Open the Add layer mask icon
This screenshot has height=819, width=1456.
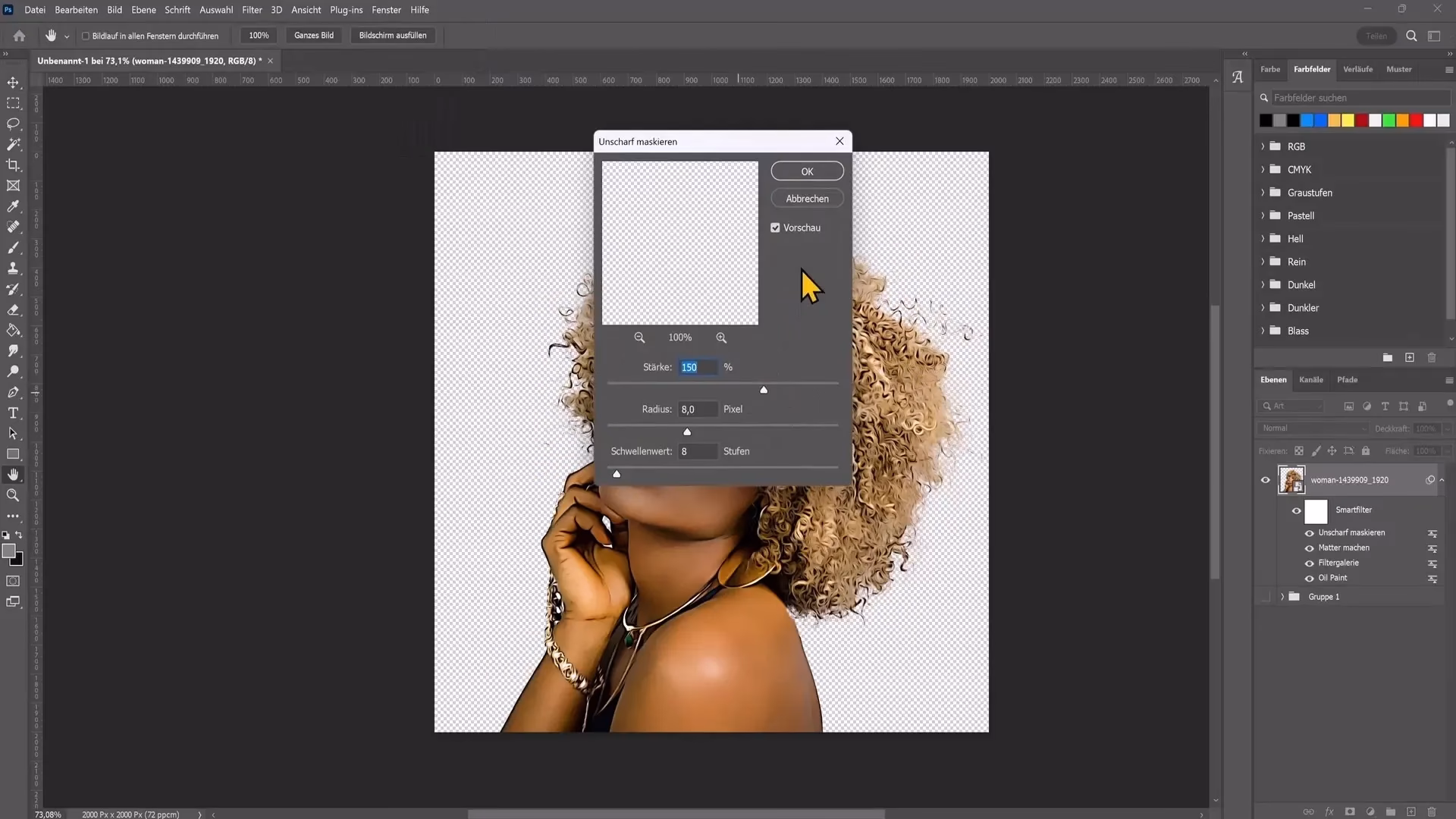pos(1350,811)
